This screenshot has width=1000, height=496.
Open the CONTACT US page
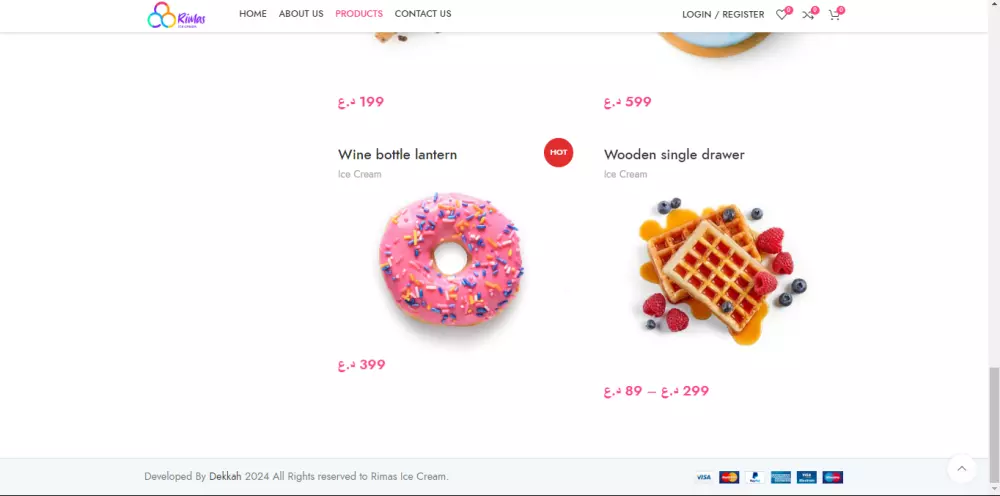pos(423,14)
